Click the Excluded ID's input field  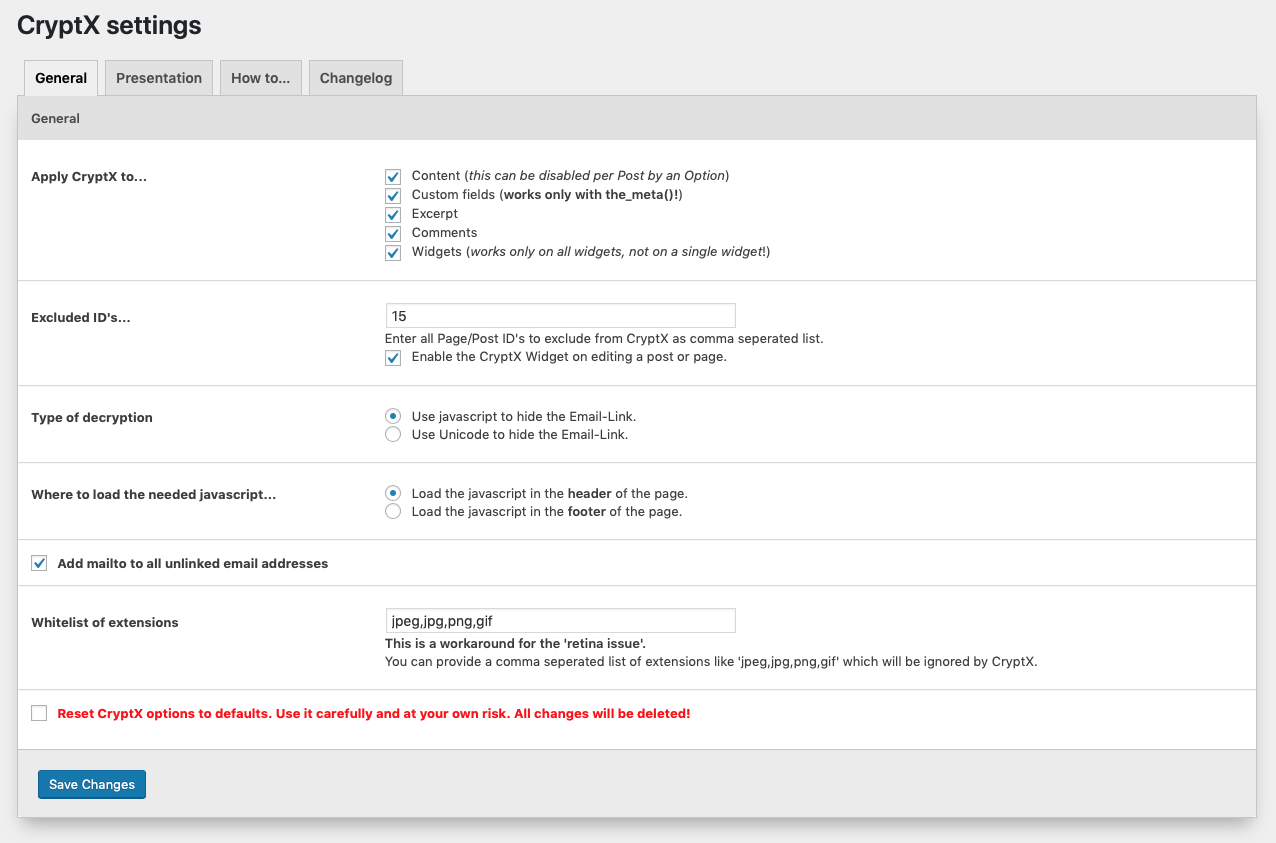click(560, 316)
